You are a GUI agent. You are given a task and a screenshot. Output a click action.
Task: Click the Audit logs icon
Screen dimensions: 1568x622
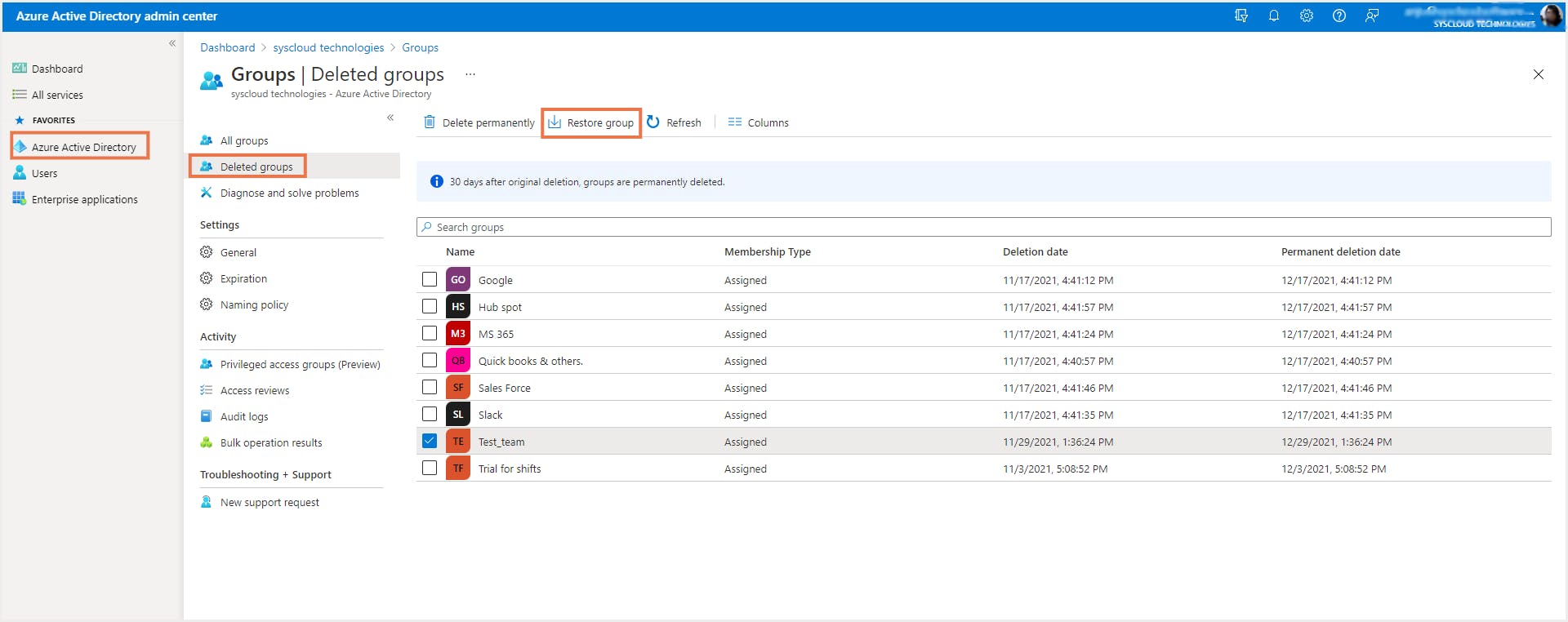[207, 416]
